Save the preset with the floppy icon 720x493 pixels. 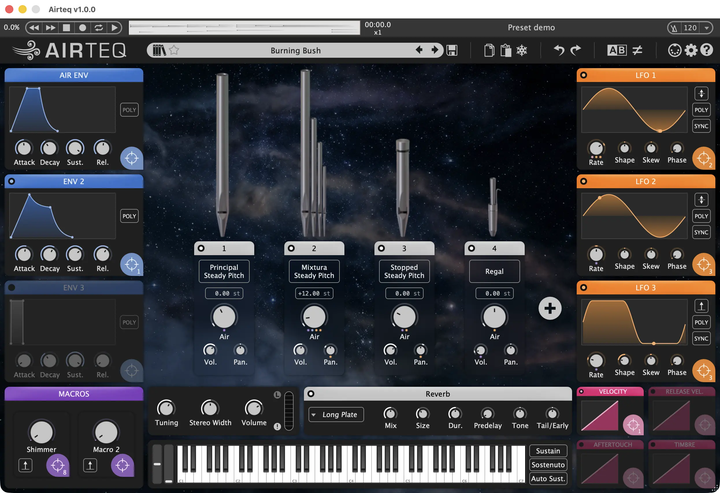(452, 50)
